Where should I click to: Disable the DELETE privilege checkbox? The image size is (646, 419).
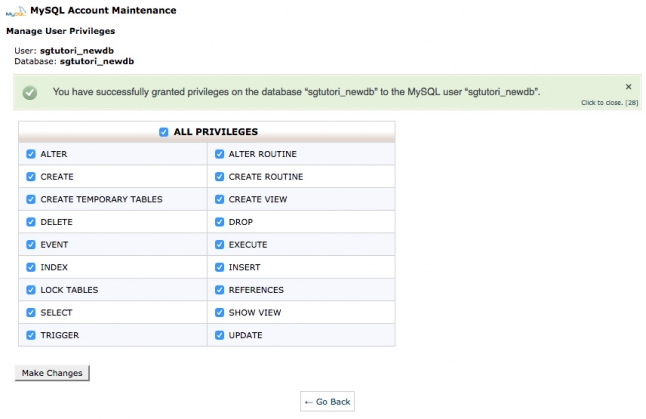point(30,222)
